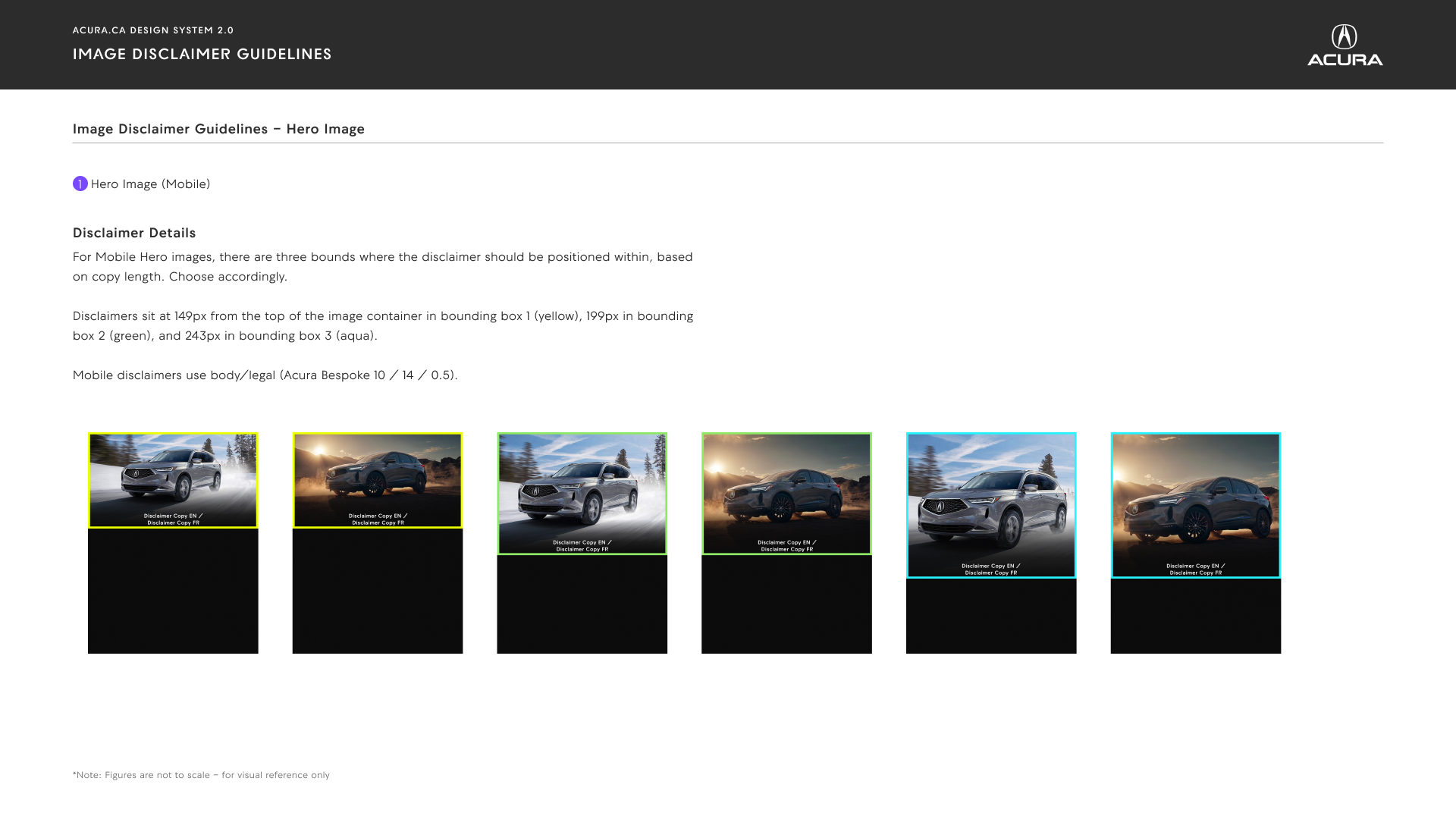This screenshot has width=1456, height=819.
Task: Click disclaimer copy in green desert thumbnail
Action: click(787, 546)
